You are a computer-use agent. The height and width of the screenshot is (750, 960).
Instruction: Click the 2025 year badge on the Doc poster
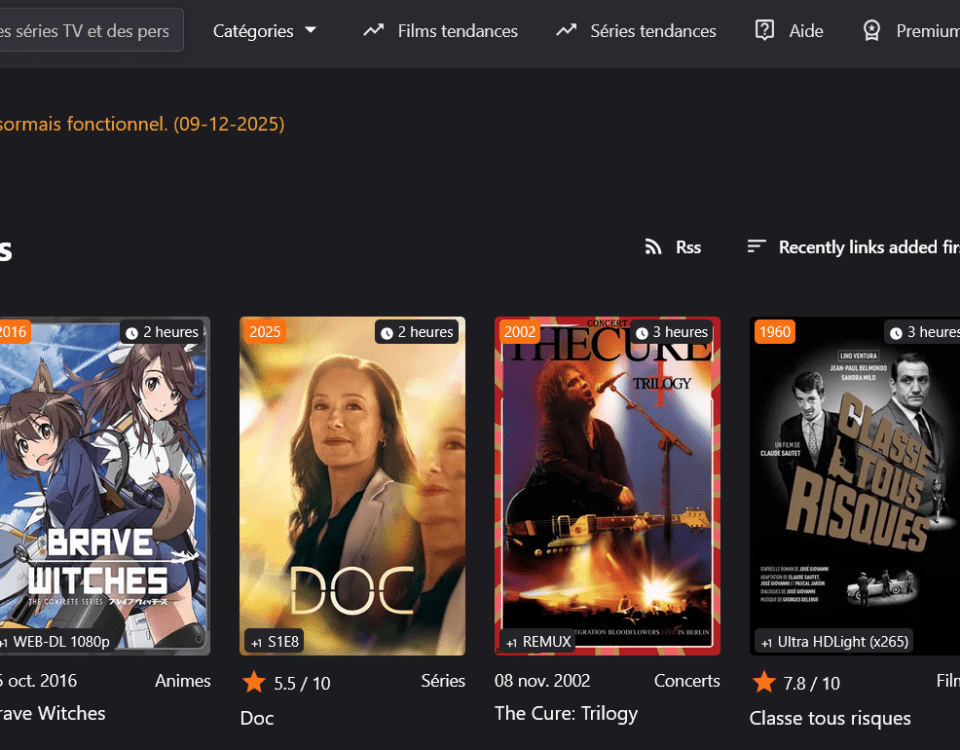264,330
